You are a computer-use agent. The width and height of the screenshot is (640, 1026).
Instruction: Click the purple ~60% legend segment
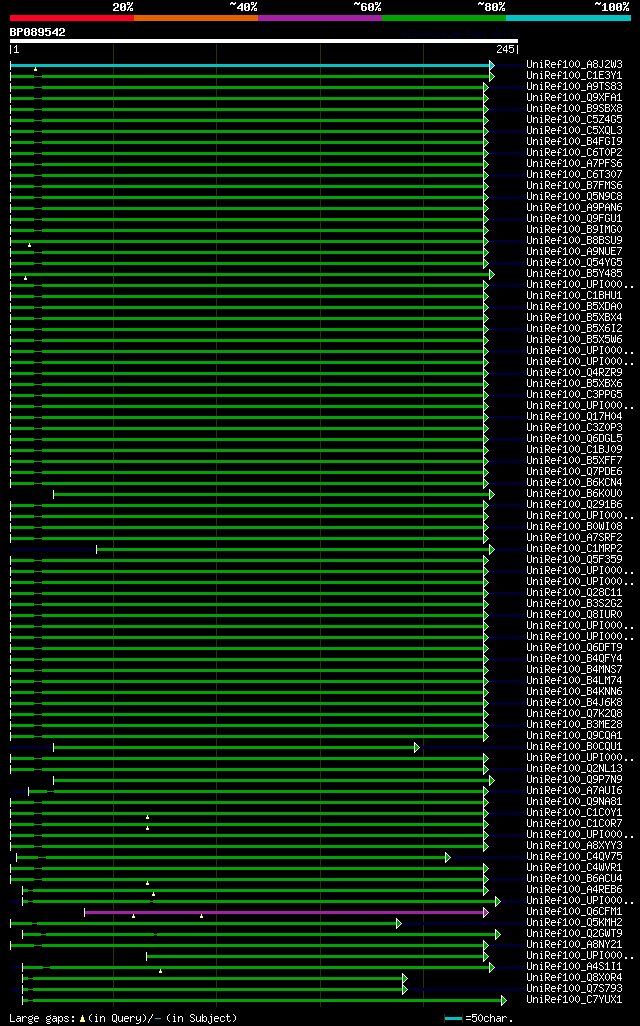coord(320,18)
